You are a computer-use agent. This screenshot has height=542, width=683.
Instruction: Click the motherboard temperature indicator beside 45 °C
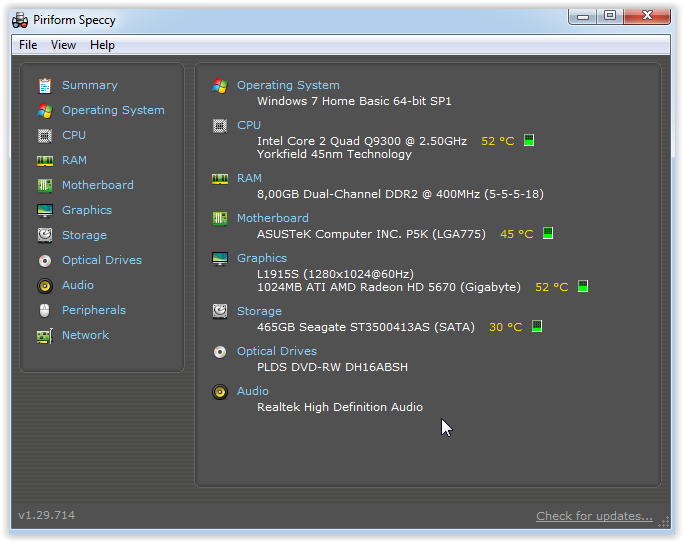tap(548, 233)
